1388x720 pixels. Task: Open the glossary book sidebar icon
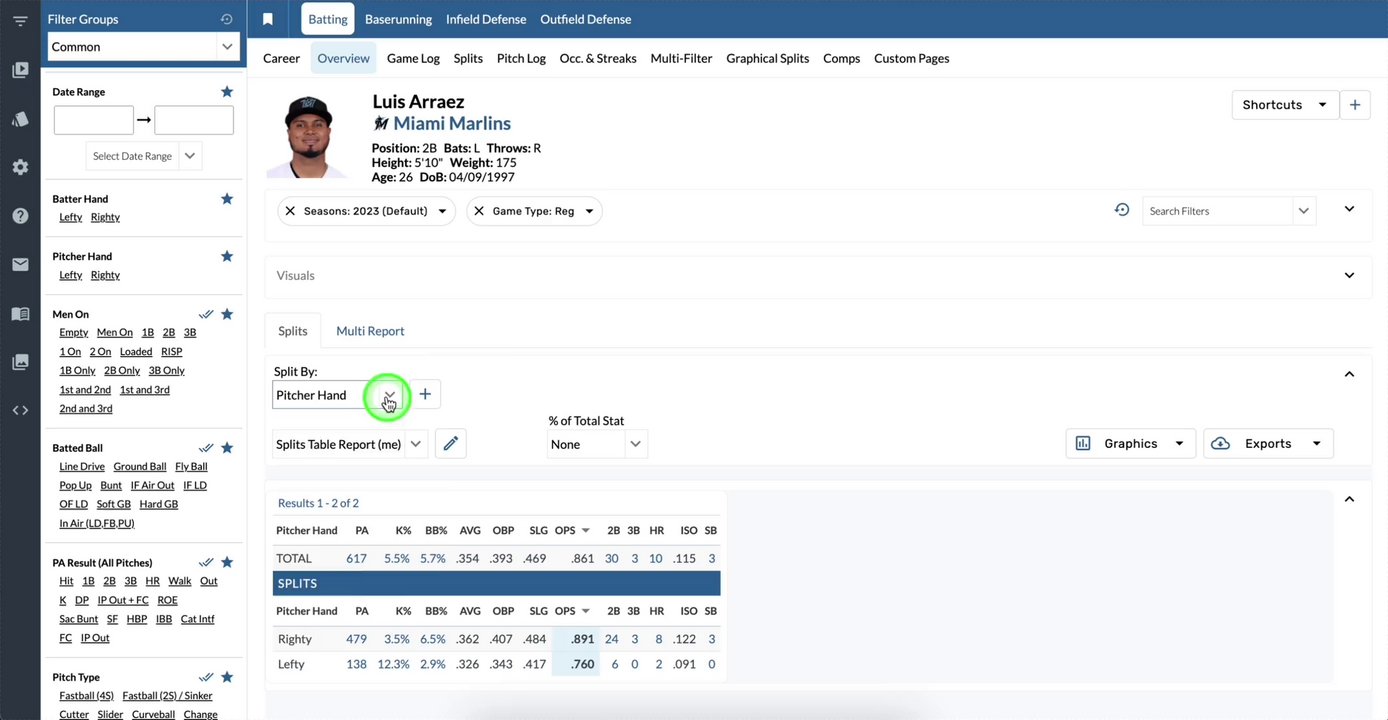(x=20, y=314)
